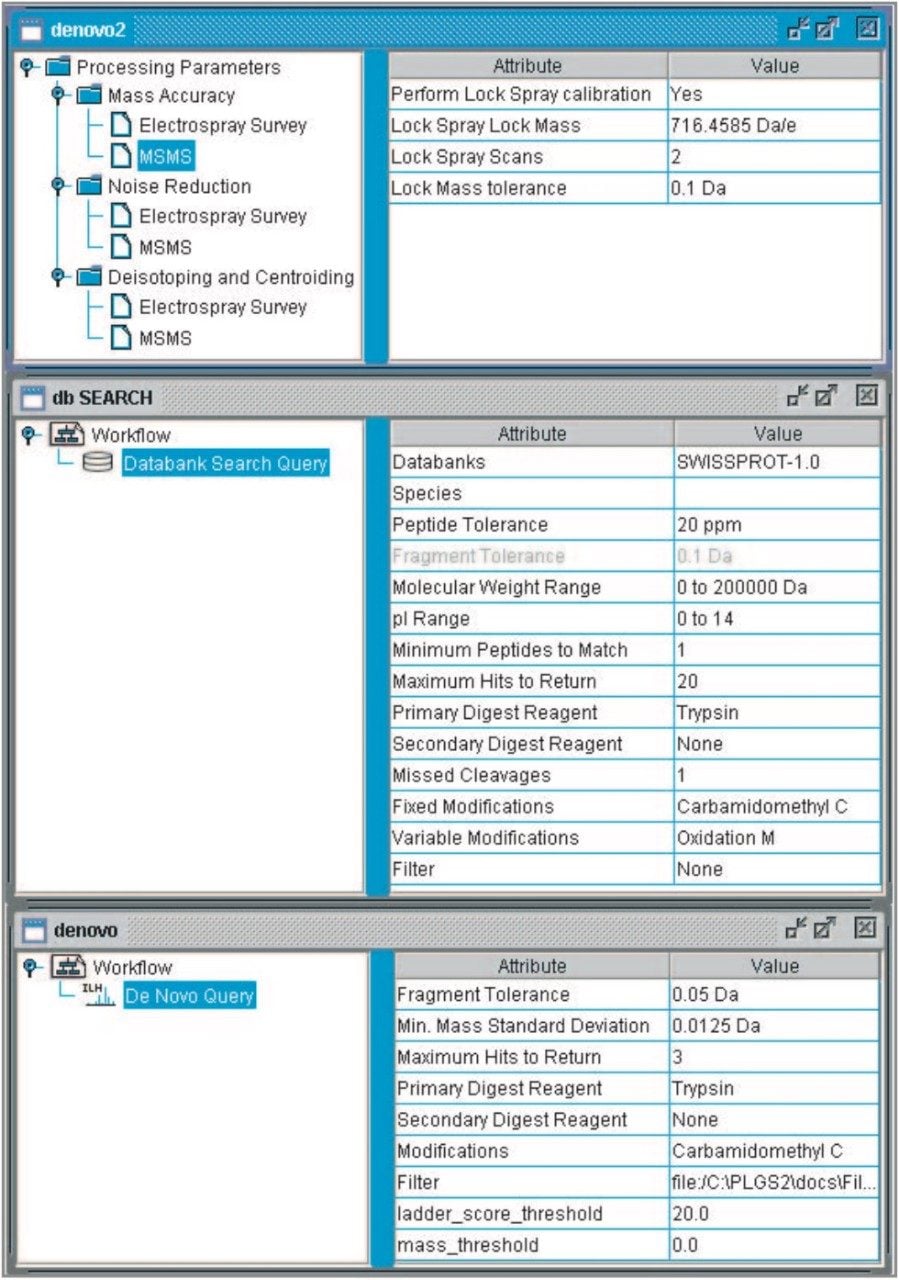
Task: Close the denovo window
Action: (867, 929)
